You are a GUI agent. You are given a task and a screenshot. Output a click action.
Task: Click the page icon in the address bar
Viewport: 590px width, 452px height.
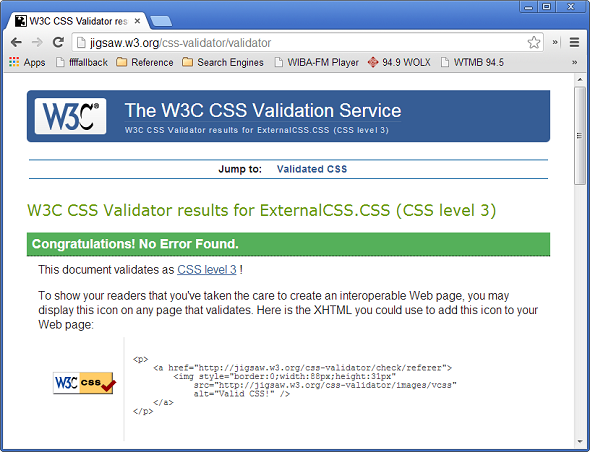(x=81, y=43)
